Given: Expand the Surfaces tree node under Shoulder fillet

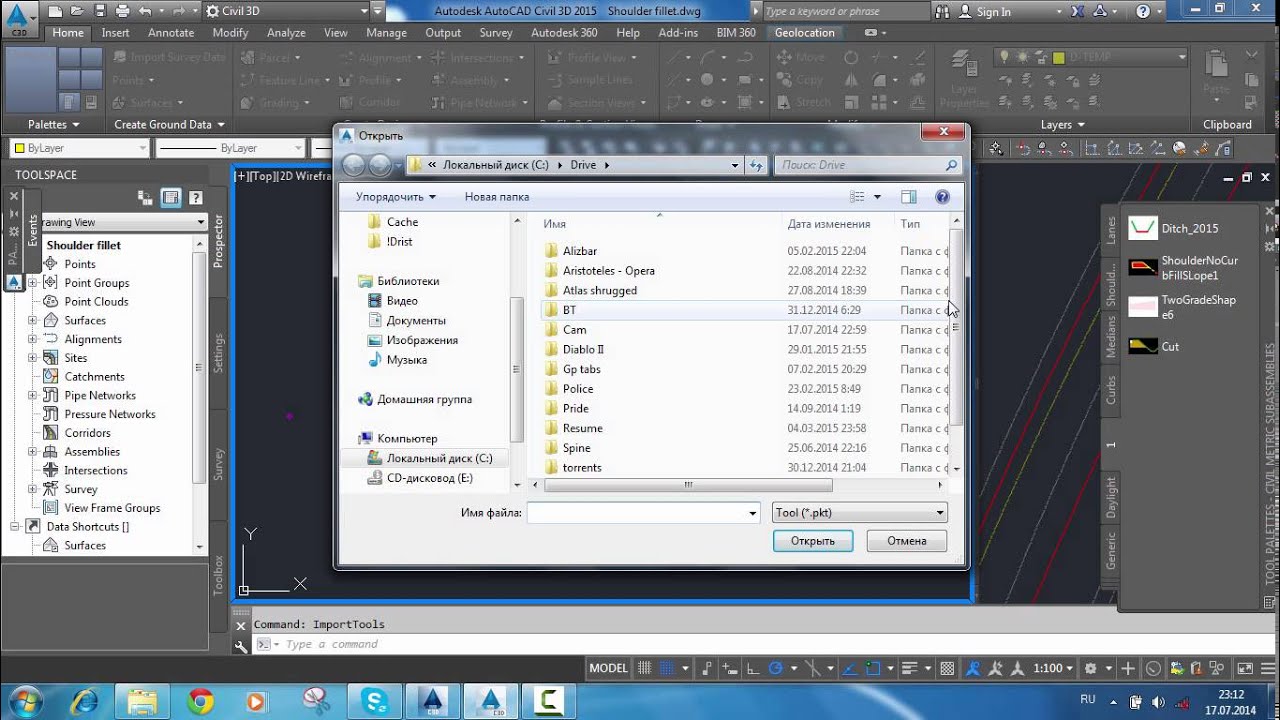Looking at the screenshot, I should coord(32,320).
